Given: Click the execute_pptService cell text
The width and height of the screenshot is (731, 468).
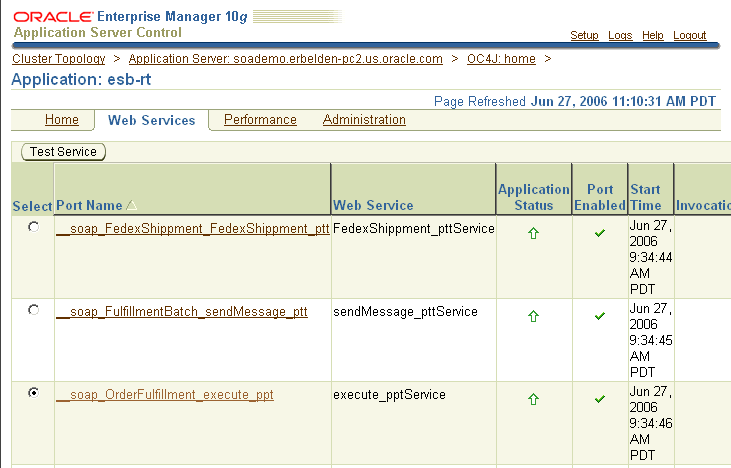Looking at the screenshot, I should 389,395.
